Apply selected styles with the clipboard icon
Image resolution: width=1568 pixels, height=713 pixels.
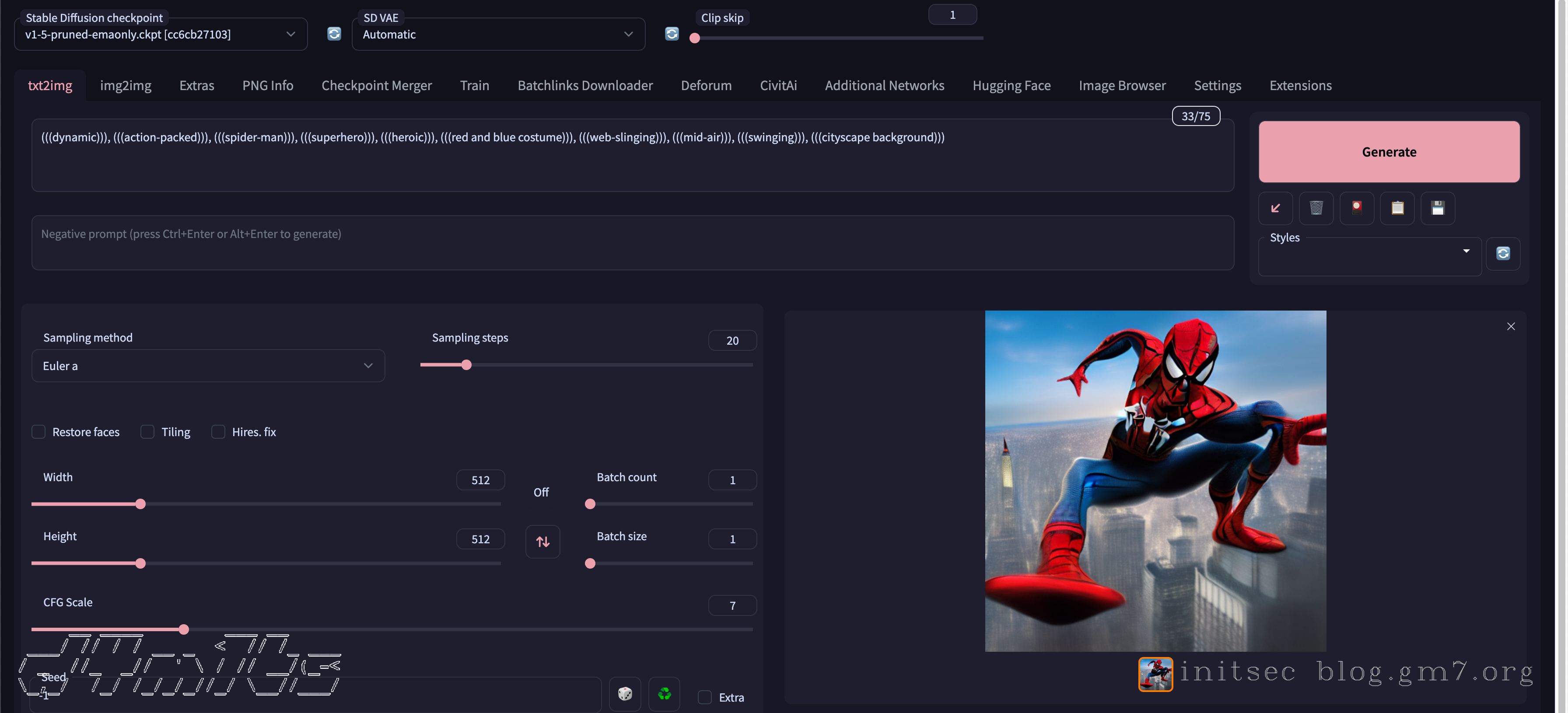point(1397,208)
